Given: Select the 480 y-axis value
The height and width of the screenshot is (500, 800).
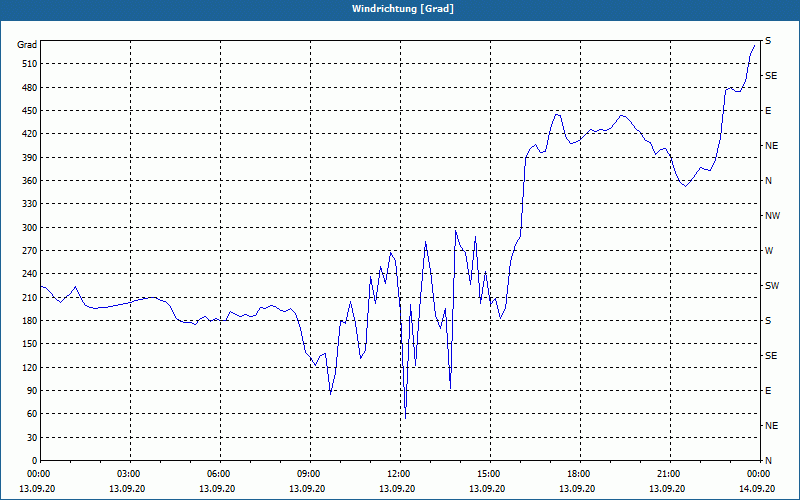Looking at the screenshot, I should tap(29, 87).
